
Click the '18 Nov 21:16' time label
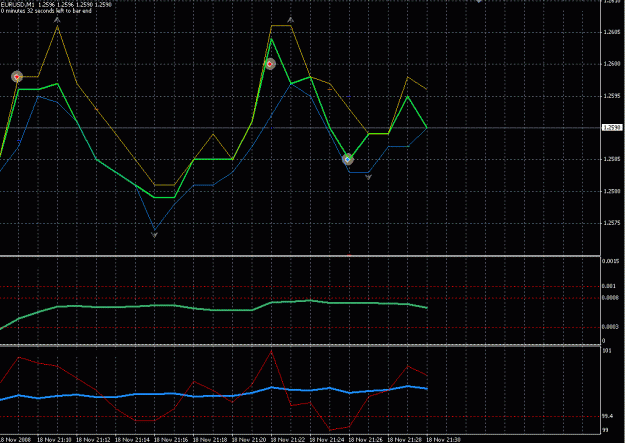171,439
